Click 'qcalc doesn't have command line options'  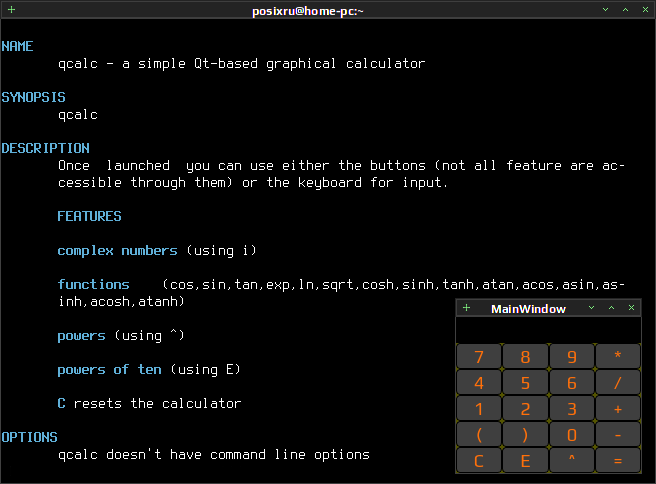click(x=214, y=455)
